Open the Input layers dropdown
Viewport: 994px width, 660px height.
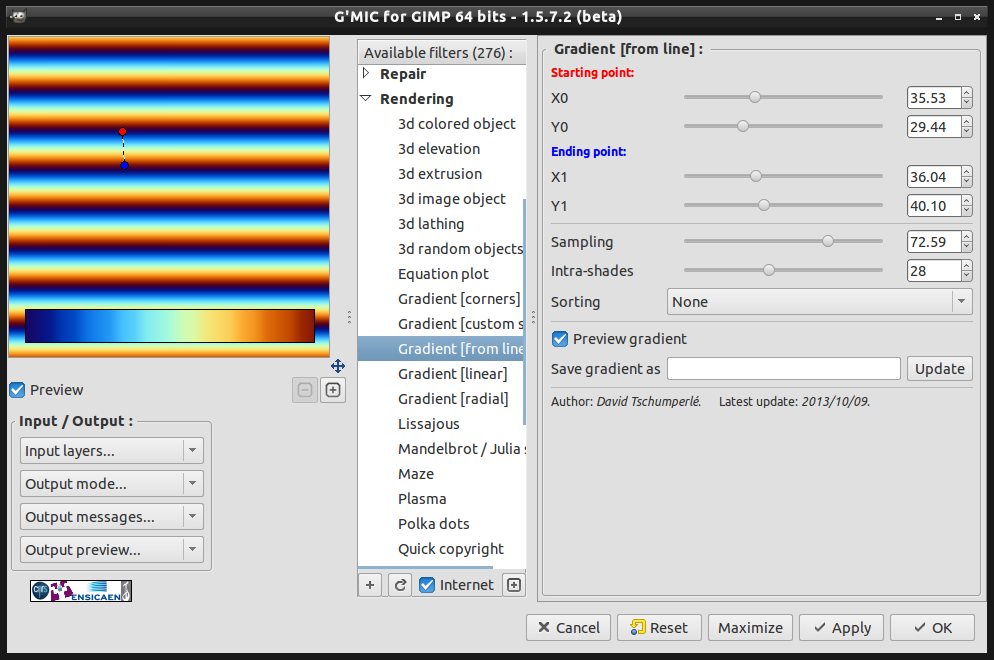112,451
